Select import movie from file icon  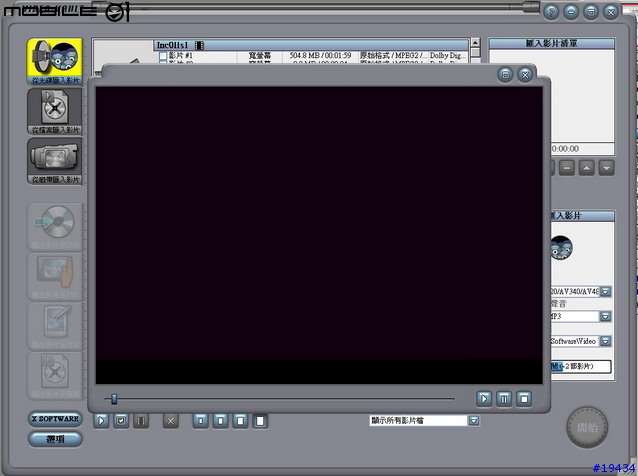point(55,111)
